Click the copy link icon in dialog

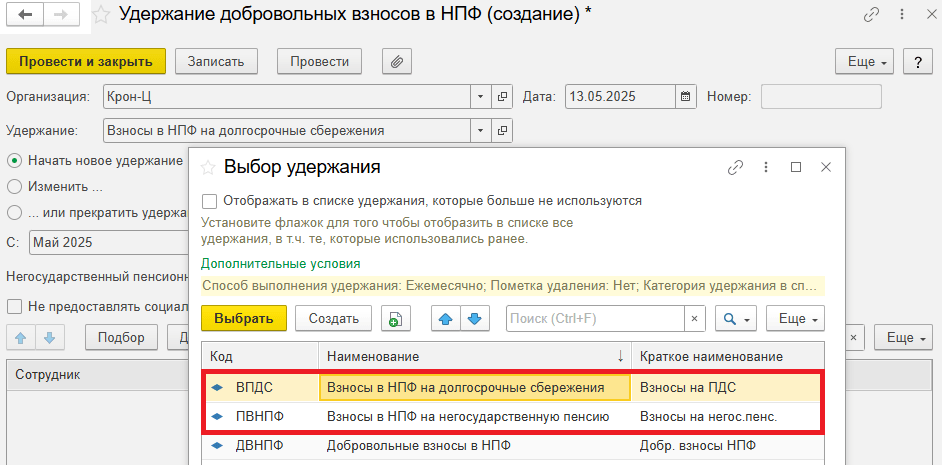point(736,167)
